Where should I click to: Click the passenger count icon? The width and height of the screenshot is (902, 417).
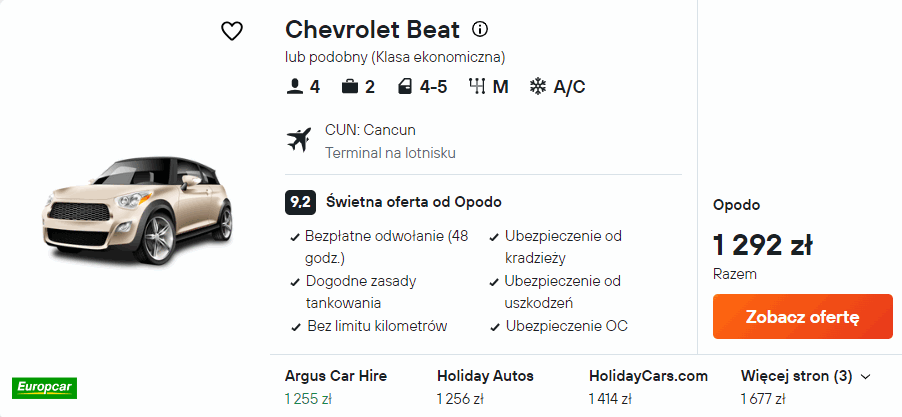pos(294,87)
